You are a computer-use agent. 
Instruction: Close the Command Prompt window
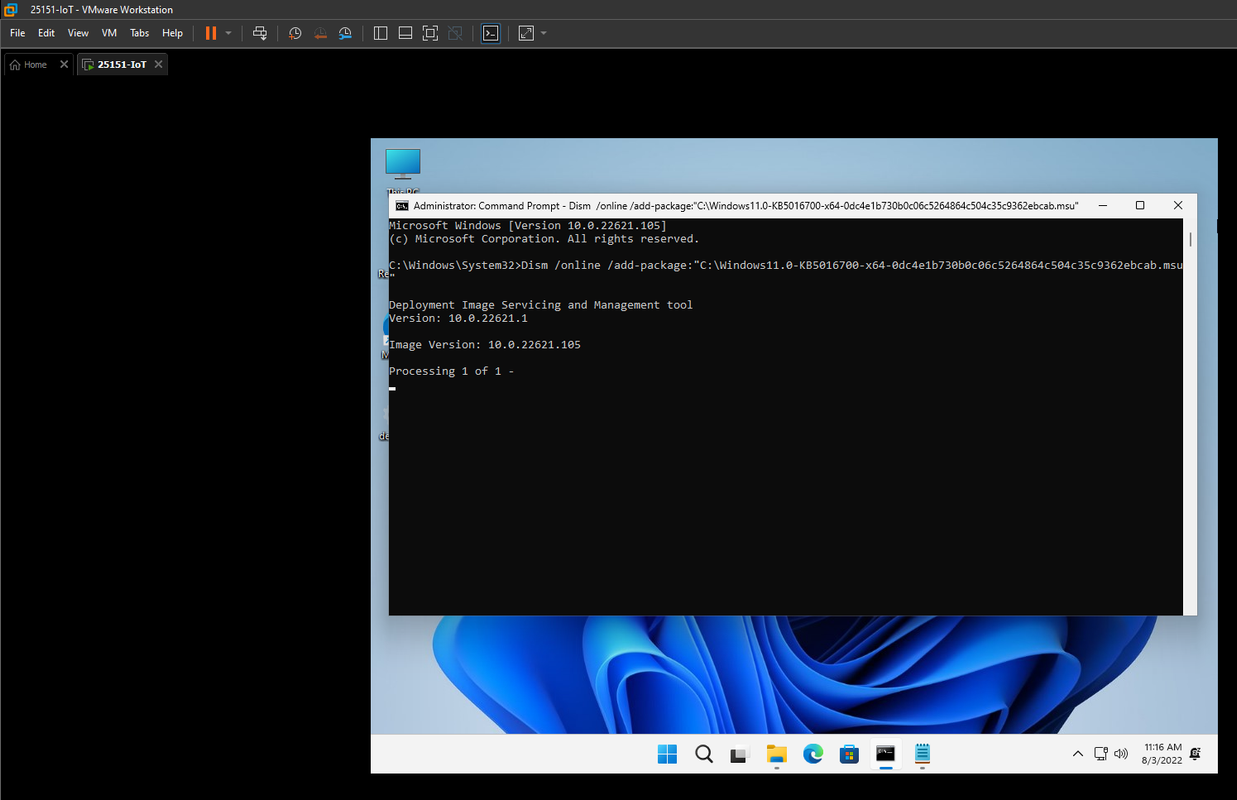point(1178,206)
